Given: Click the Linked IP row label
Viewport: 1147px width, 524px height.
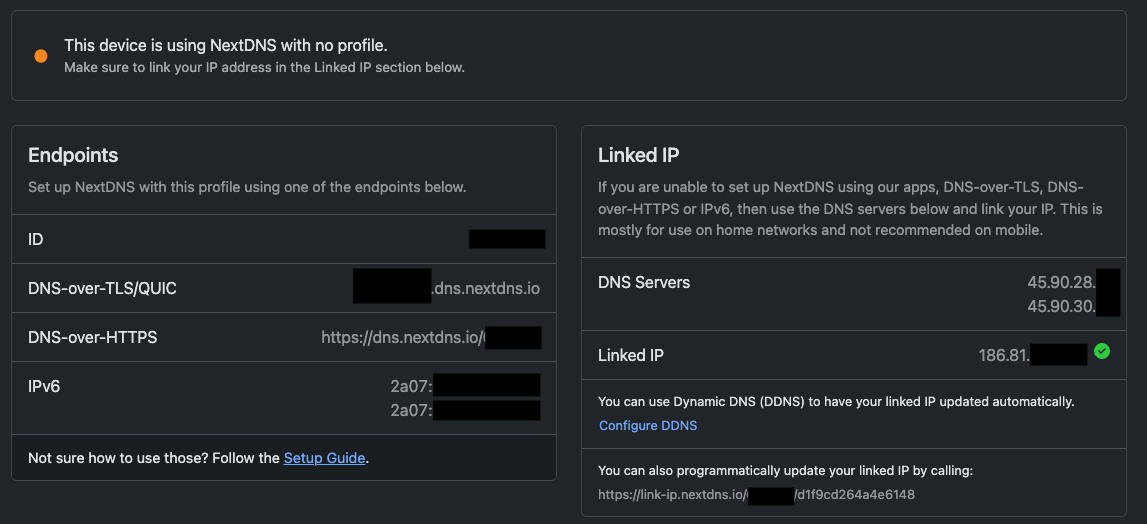Looking at the screenshot, I should [x=631, y=356].
